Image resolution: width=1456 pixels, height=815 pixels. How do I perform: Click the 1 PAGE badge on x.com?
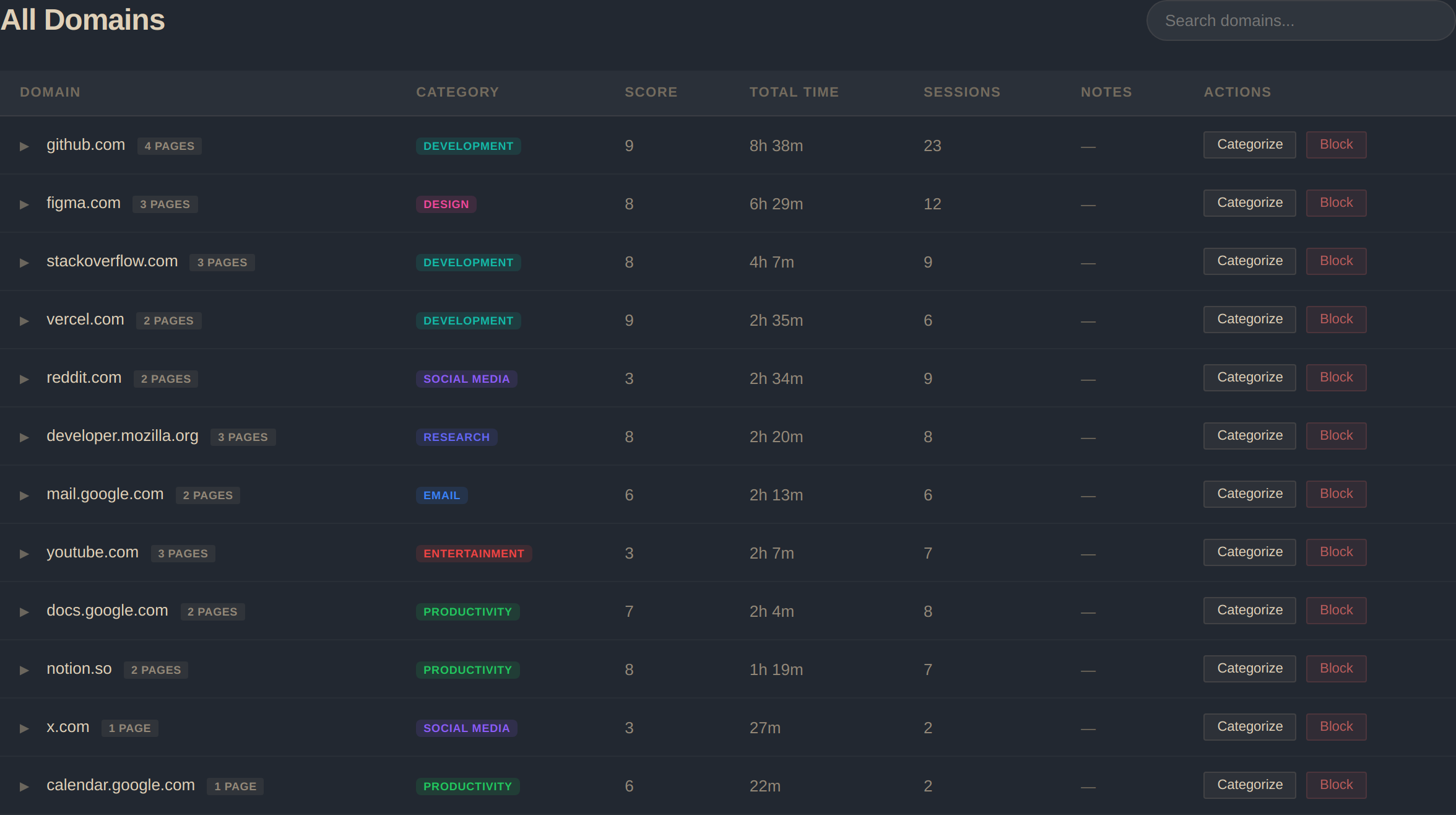(130, 728)
